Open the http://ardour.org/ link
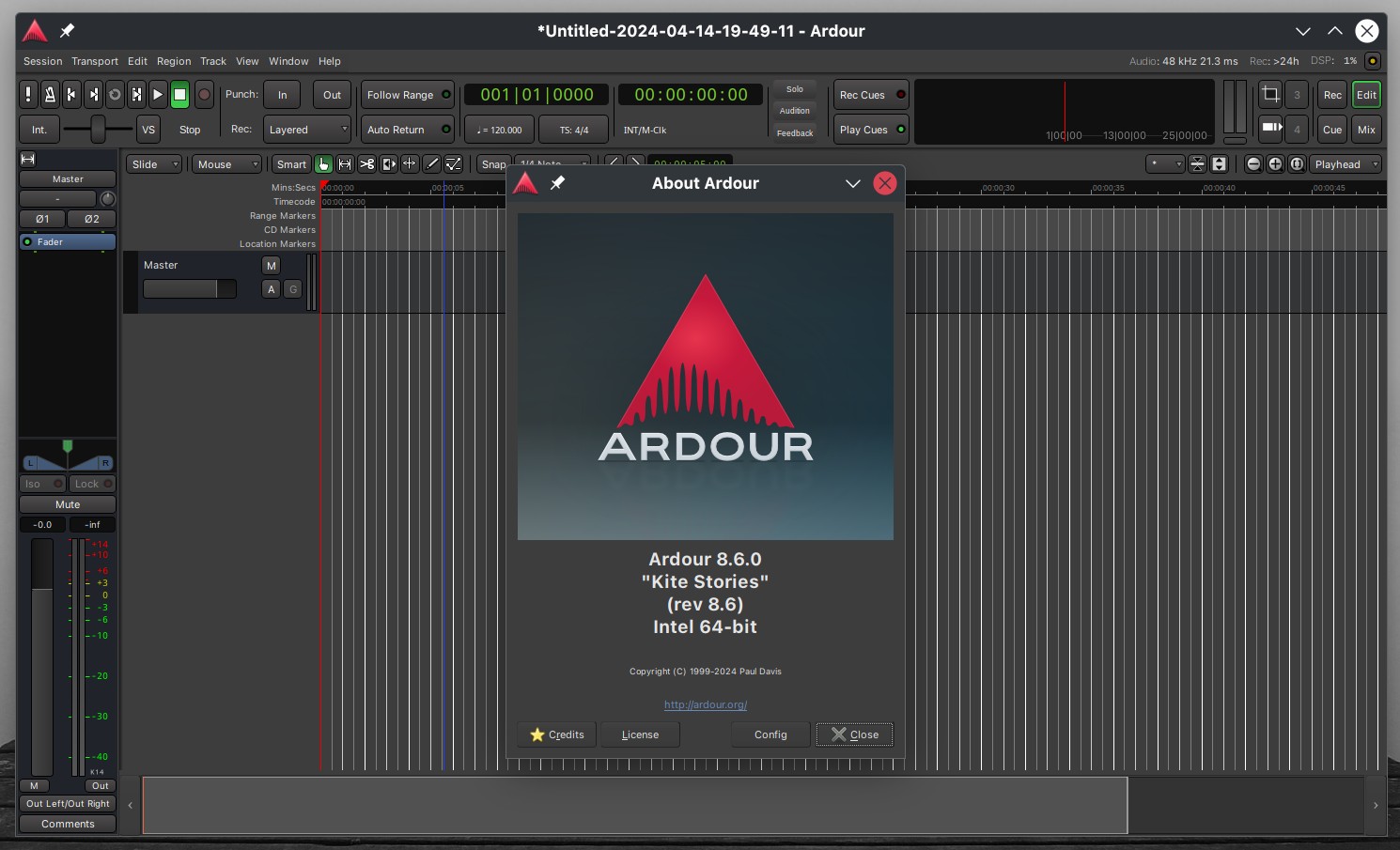This screenshot has height=850, width=1400. [x=706, y=704]
